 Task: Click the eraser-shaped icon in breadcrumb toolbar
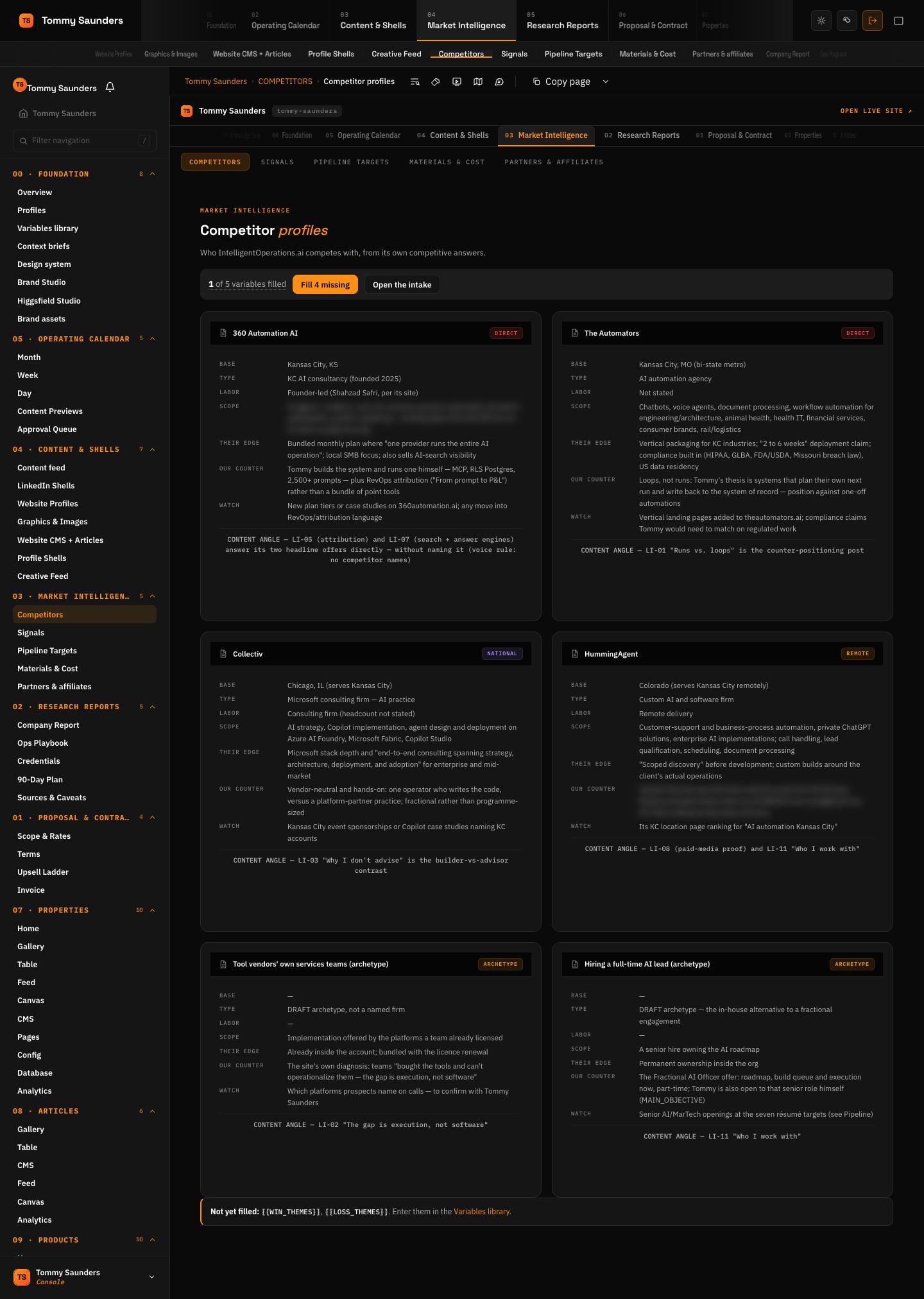[x=436, y=82]
